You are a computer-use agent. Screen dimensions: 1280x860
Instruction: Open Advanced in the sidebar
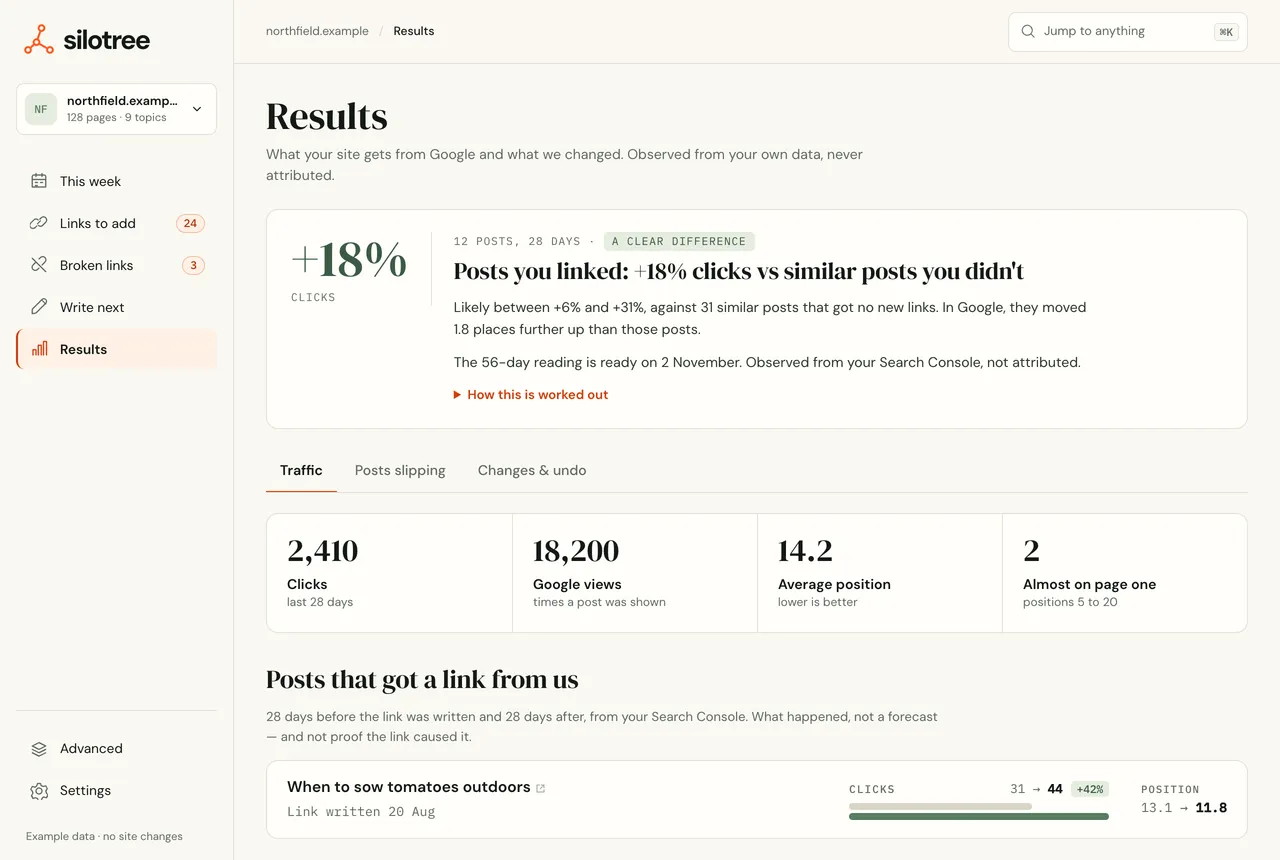(x=116, y=748)
